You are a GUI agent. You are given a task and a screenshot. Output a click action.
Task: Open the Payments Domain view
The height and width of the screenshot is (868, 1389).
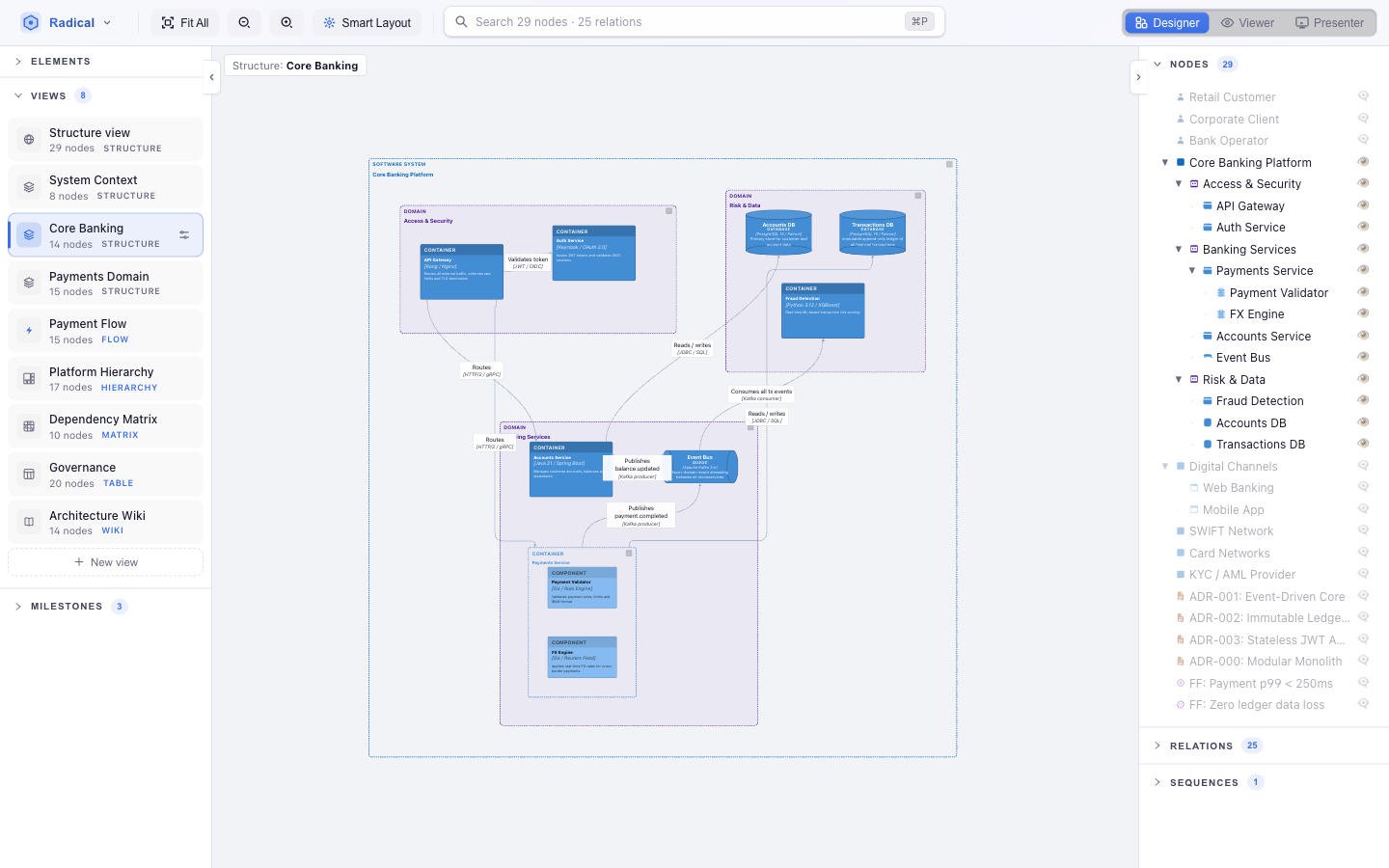106,284
